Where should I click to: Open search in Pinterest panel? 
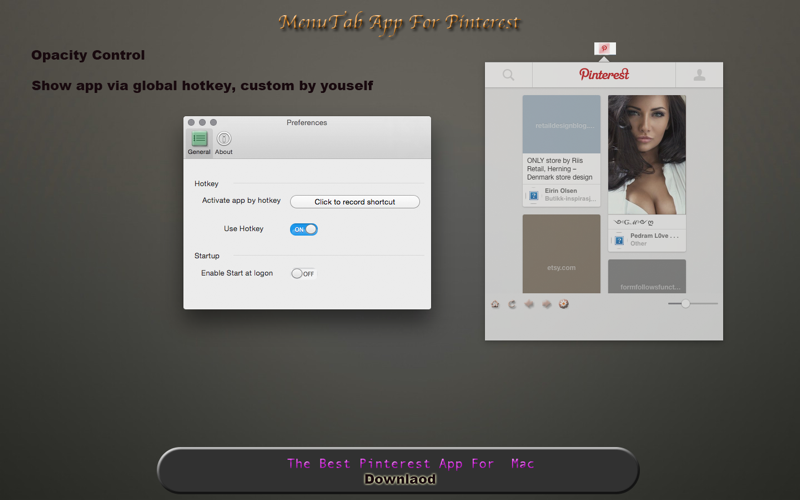[508, 75]
